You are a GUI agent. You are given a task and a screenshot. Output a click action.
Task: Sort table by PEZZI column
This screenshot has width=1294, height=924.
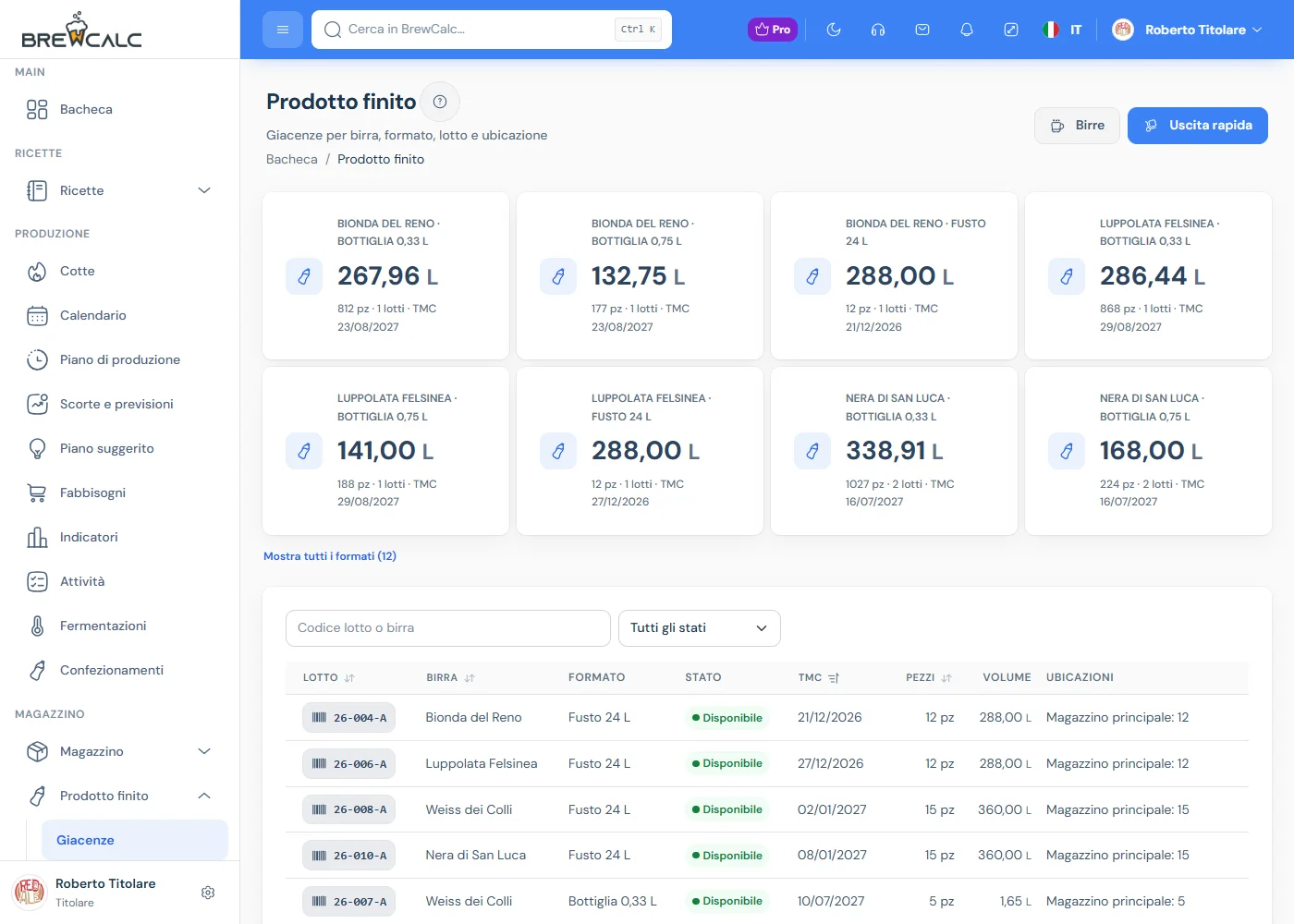coord(929,677)
